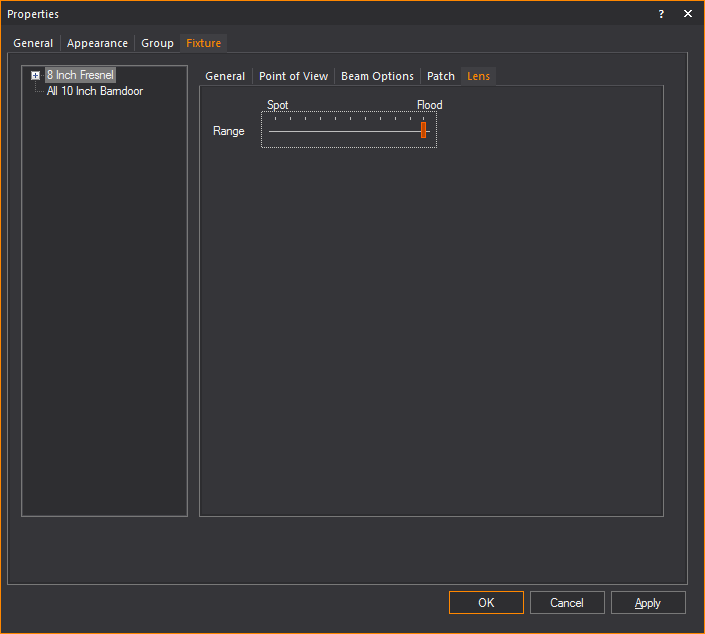
Task: Switch to the Point of View tab
Action: (293, 76)
